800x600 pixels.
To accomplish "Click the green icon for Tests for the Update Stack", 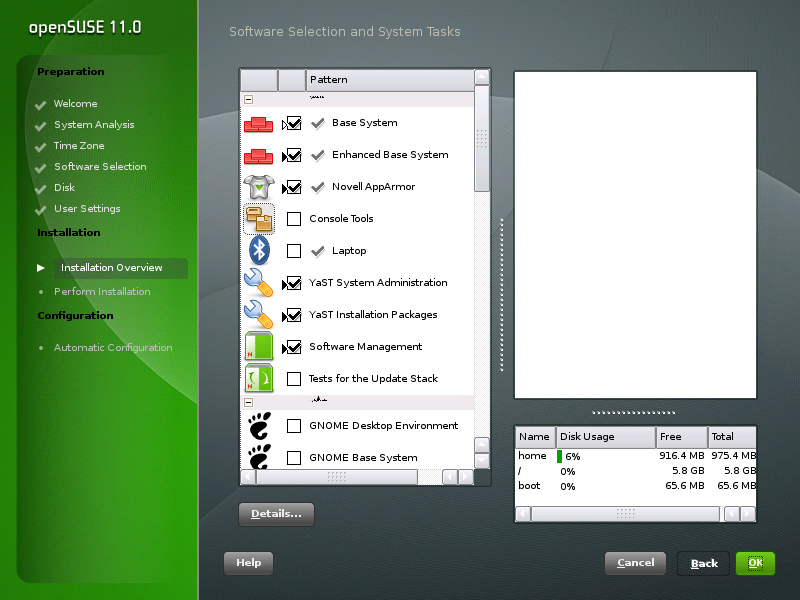I will (x=259, y=378).
